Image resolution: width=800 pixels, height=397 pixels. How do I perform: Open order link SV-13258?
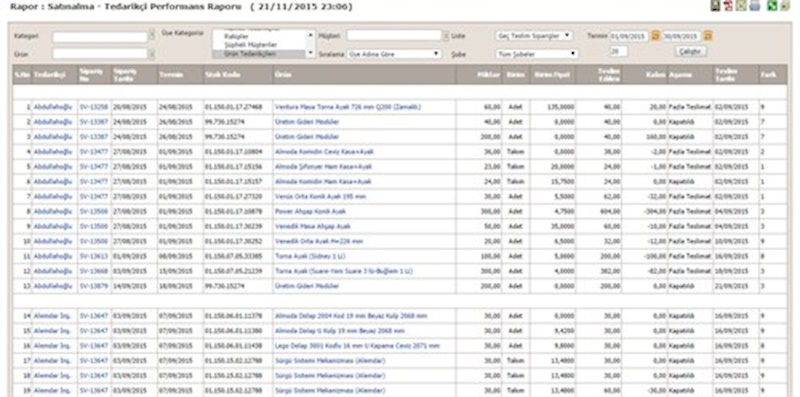(x=94, y=107)
